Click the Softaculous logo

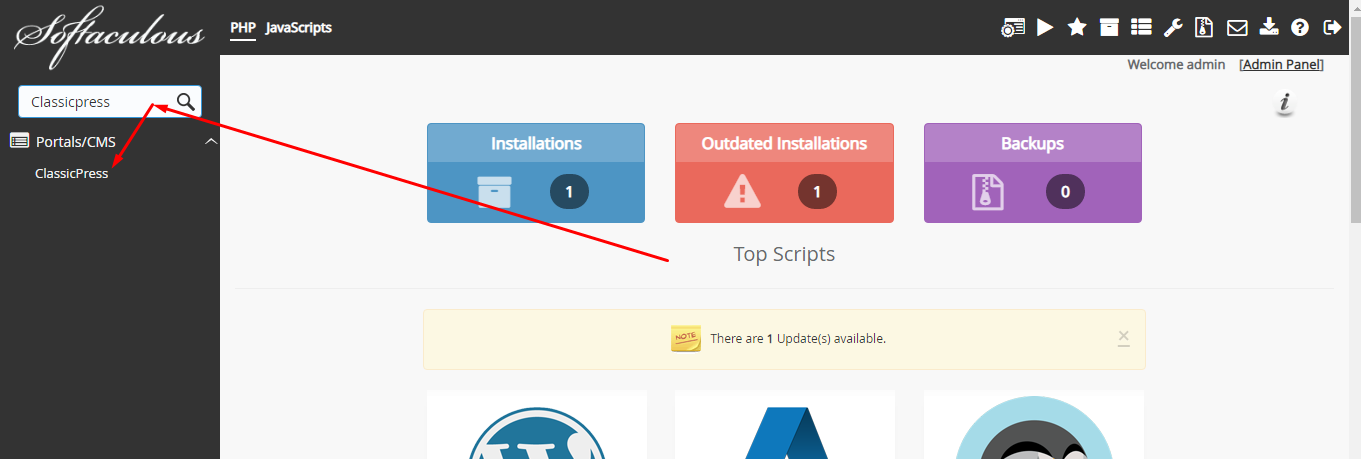[109, 38]
